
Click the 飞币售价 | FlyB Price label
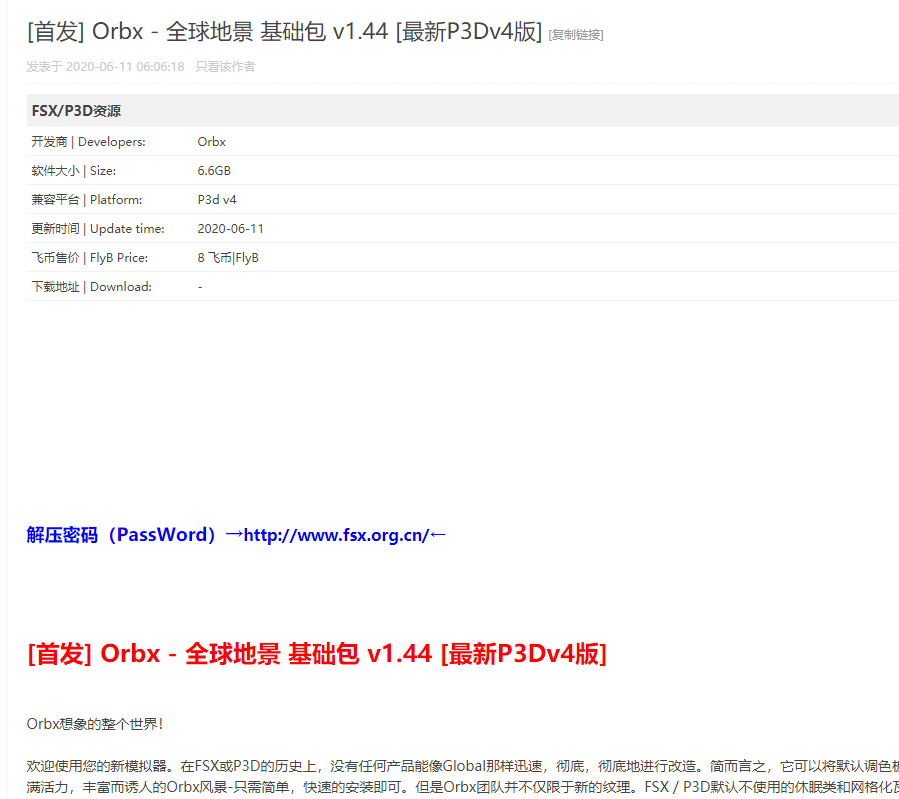pos(89,258)
